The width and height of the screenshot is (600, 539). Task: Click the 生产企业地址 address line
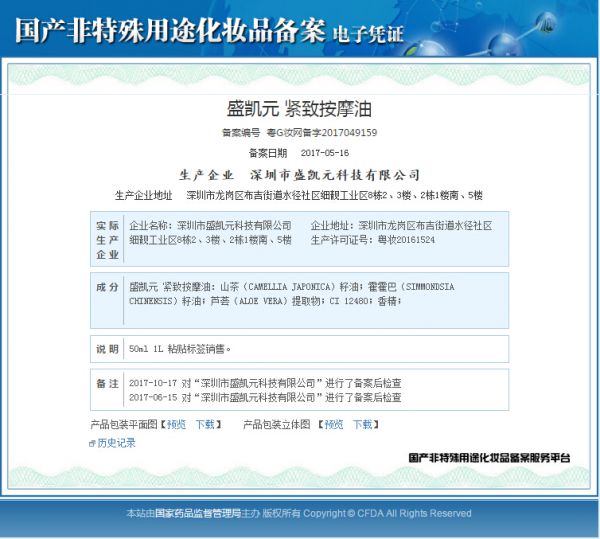click(299, 195)
